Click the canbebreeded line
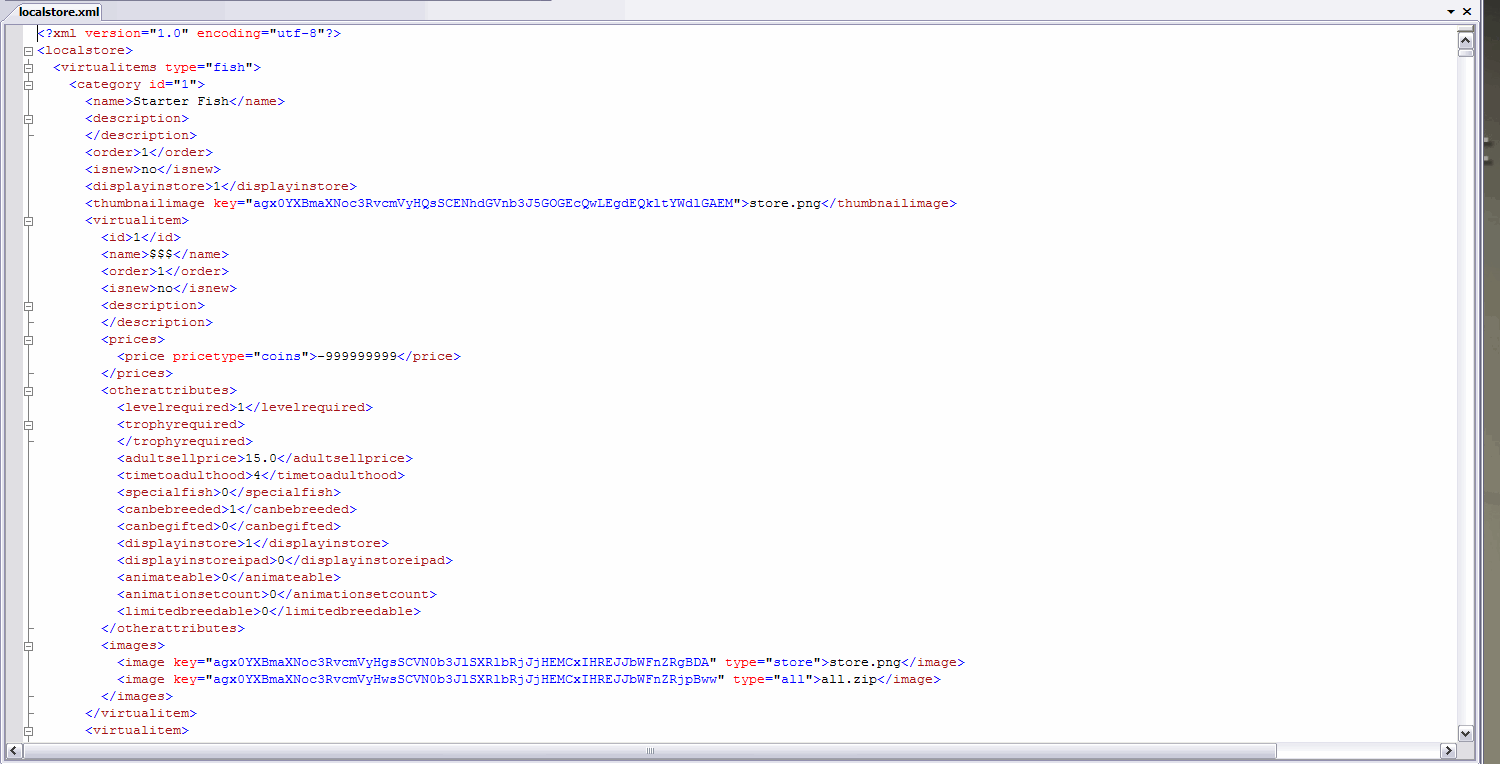The width and height of the screenshot is (1500, 764). (x=237, y=509)
